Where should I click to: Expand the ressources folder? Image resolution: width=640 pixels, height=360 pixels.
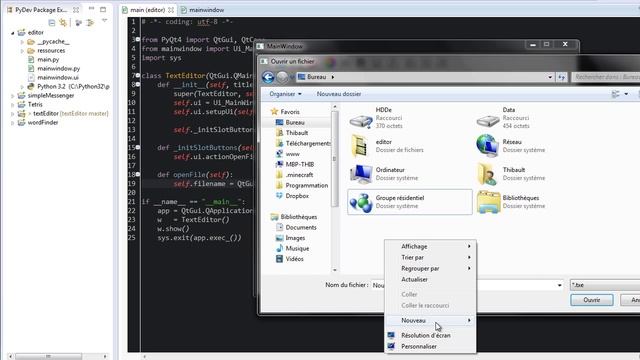[22, 51]
